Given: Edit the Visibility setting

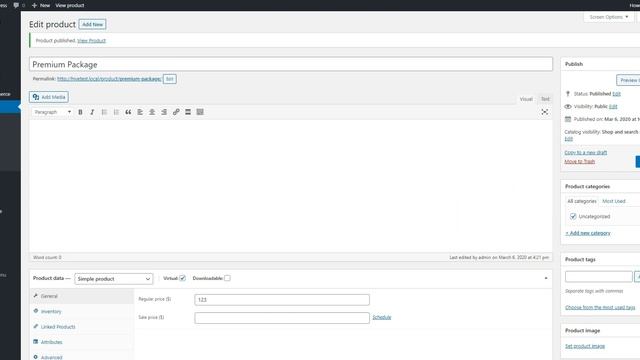Looking at the screenshot, I should point(613,107).
